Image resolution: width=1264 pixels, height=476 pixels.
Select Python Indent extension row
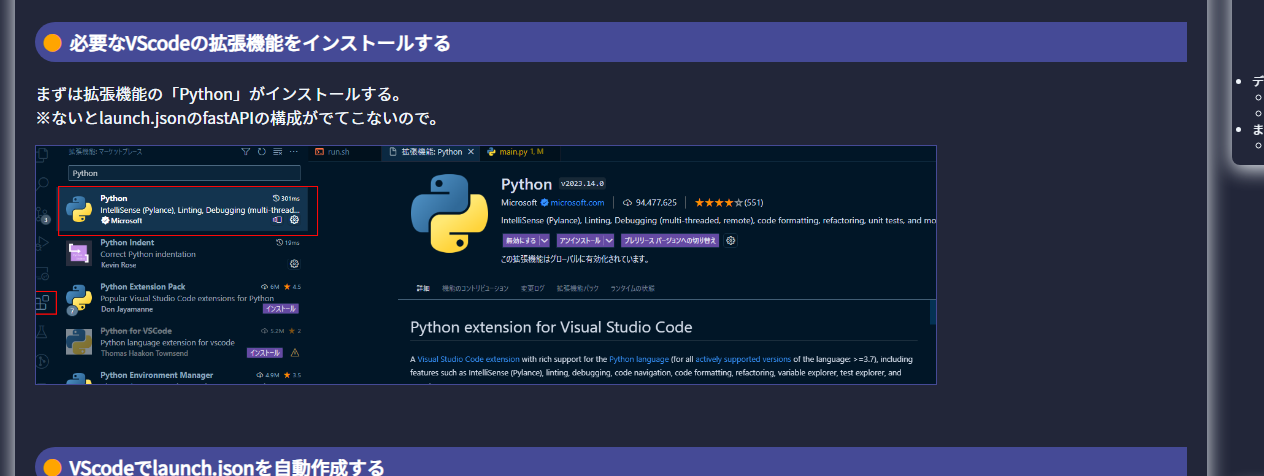[182, 254]
